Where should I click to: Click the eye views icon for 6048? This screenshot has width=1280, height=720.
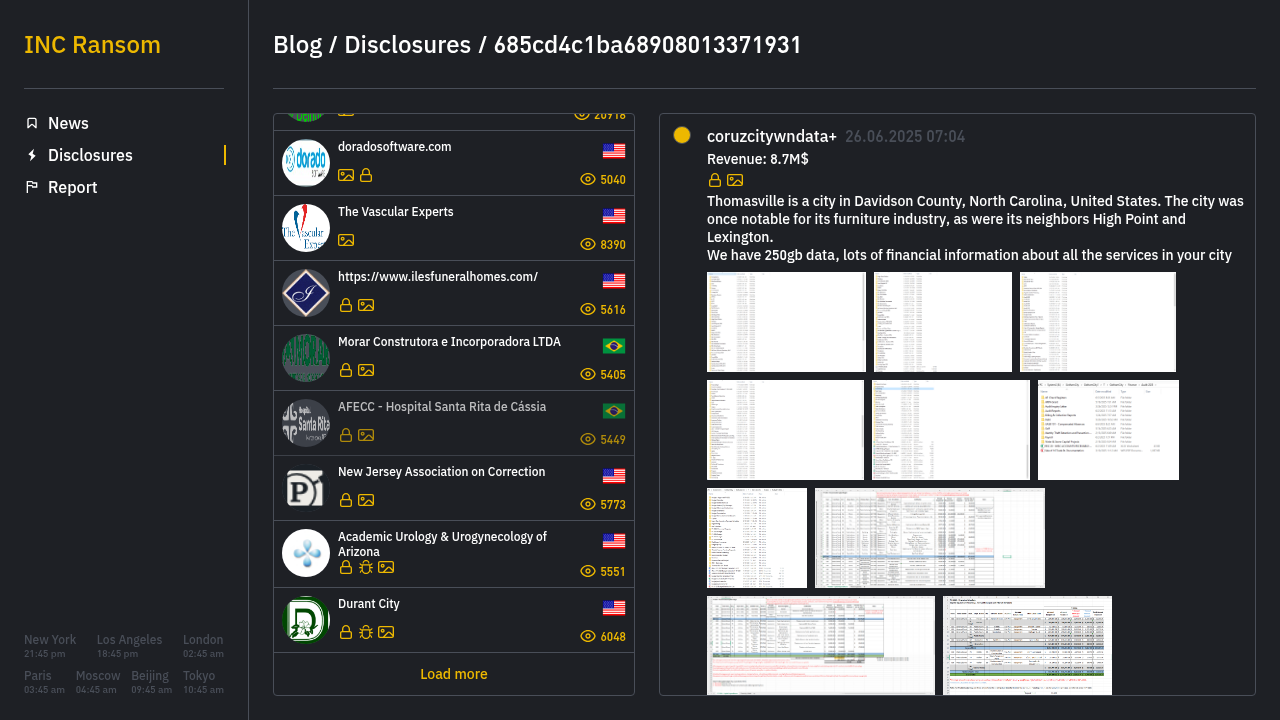588,637
